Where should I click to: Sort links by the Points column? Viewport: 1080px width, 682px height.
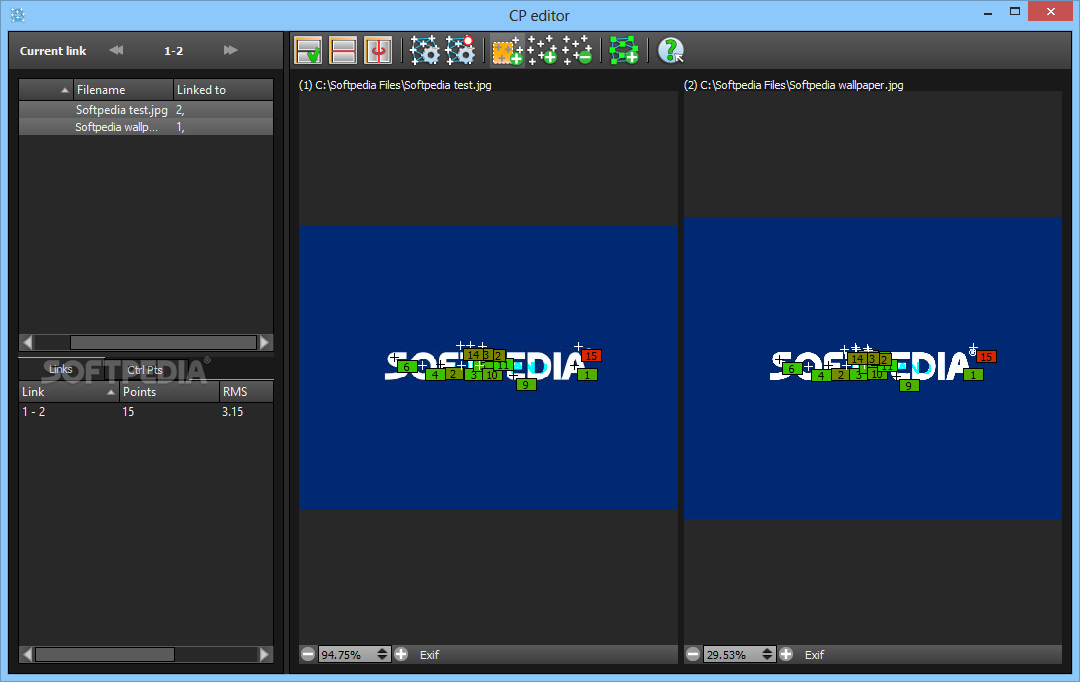[169, 391]
